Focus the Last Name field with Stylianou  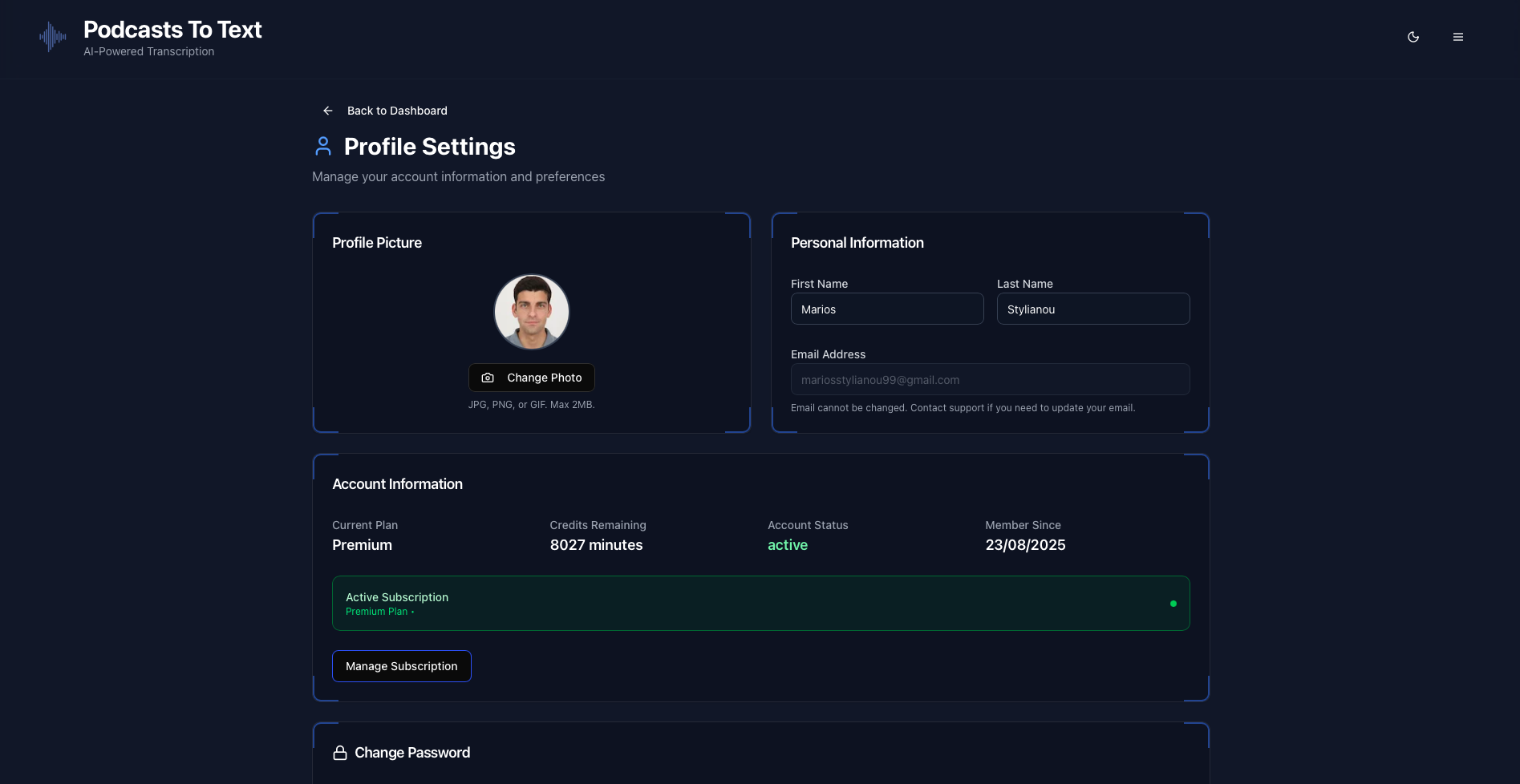tap(1093, 309)
